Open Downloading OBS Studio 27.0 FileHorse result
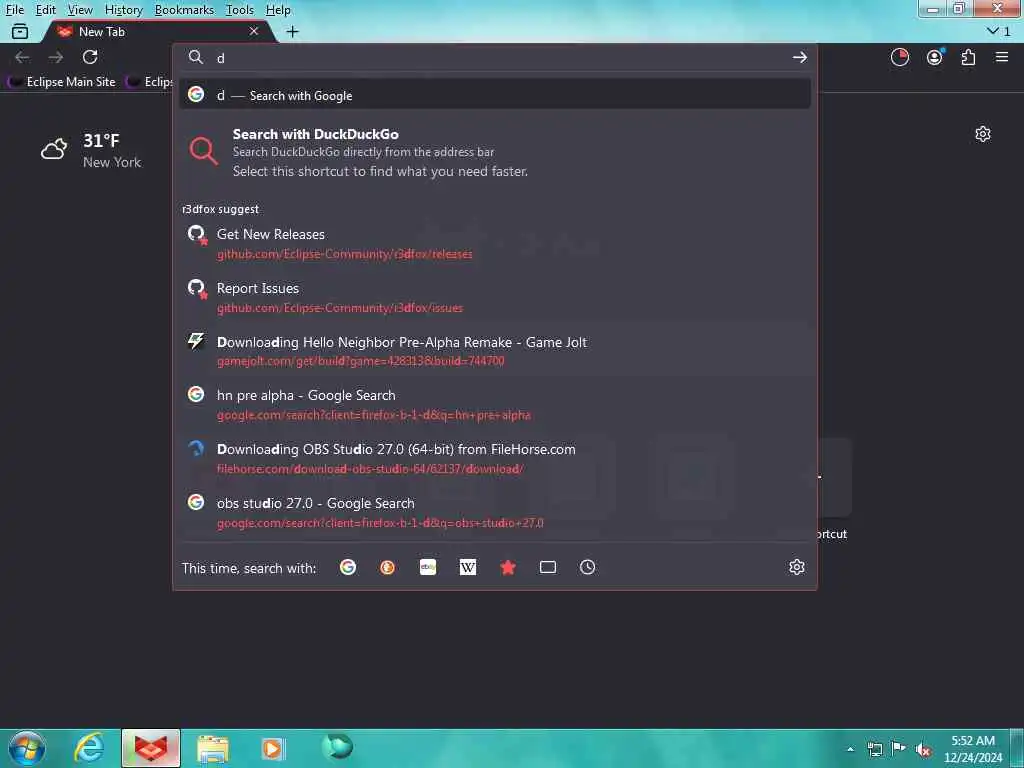 494,458
